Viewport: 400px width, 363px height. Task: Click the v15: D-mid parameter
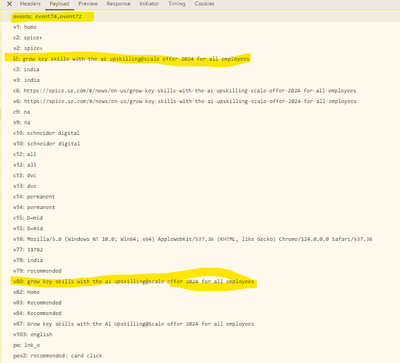[28, 229]
